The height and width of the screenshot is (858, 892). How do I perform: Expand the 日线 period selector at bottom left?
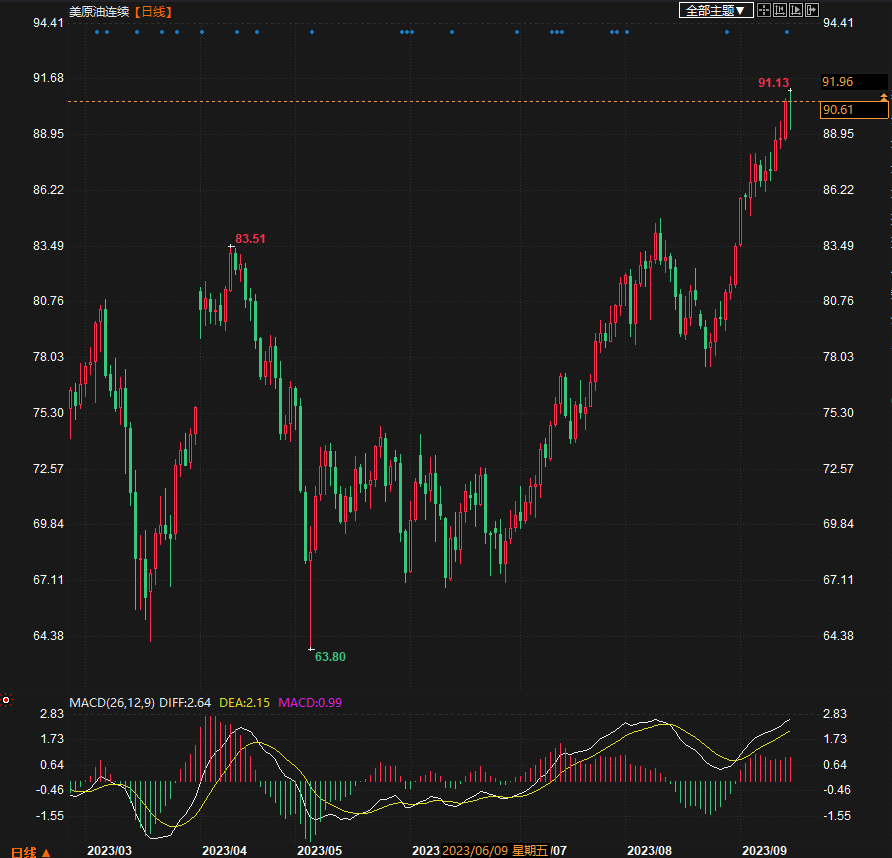30,851
